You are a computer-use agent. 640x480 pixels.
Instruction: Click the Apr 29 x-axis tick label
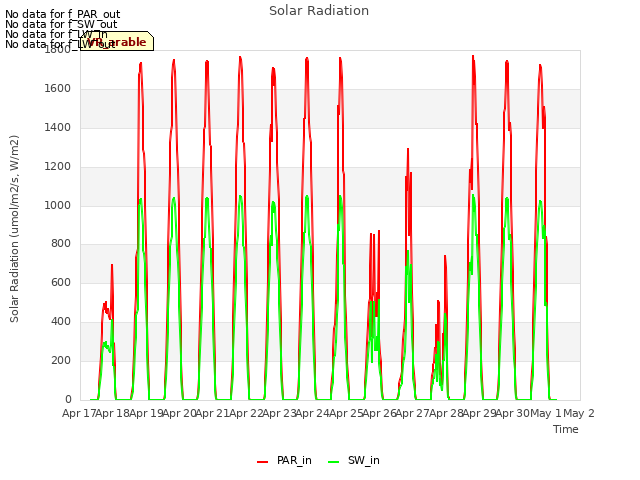tap(479, 413)
